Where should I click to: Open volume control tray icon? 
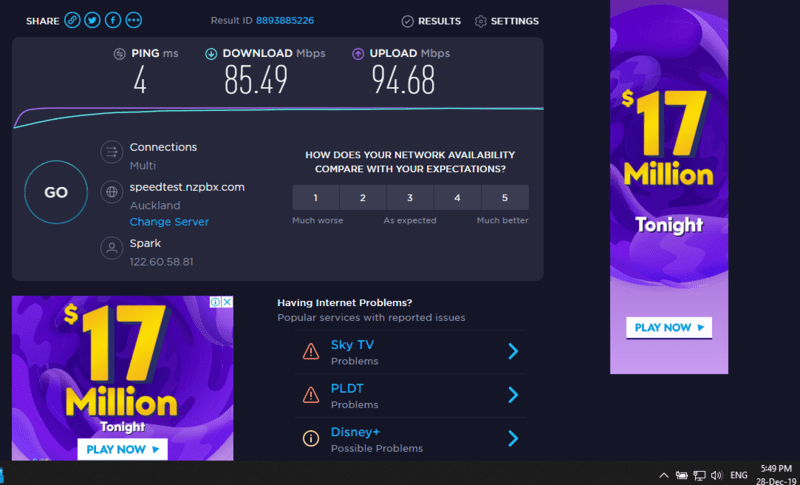pyautogui.click(x=716, y=475)
